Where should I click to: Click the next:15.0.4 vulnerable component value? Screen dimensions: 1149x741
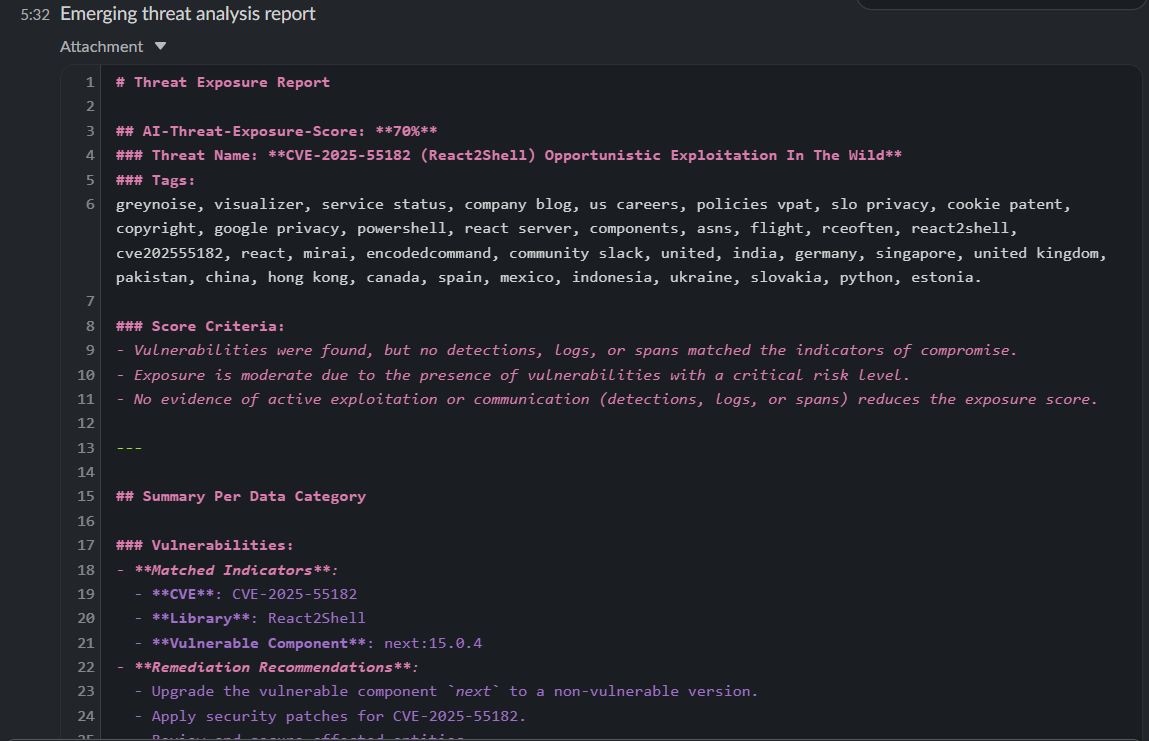point(433,643)
